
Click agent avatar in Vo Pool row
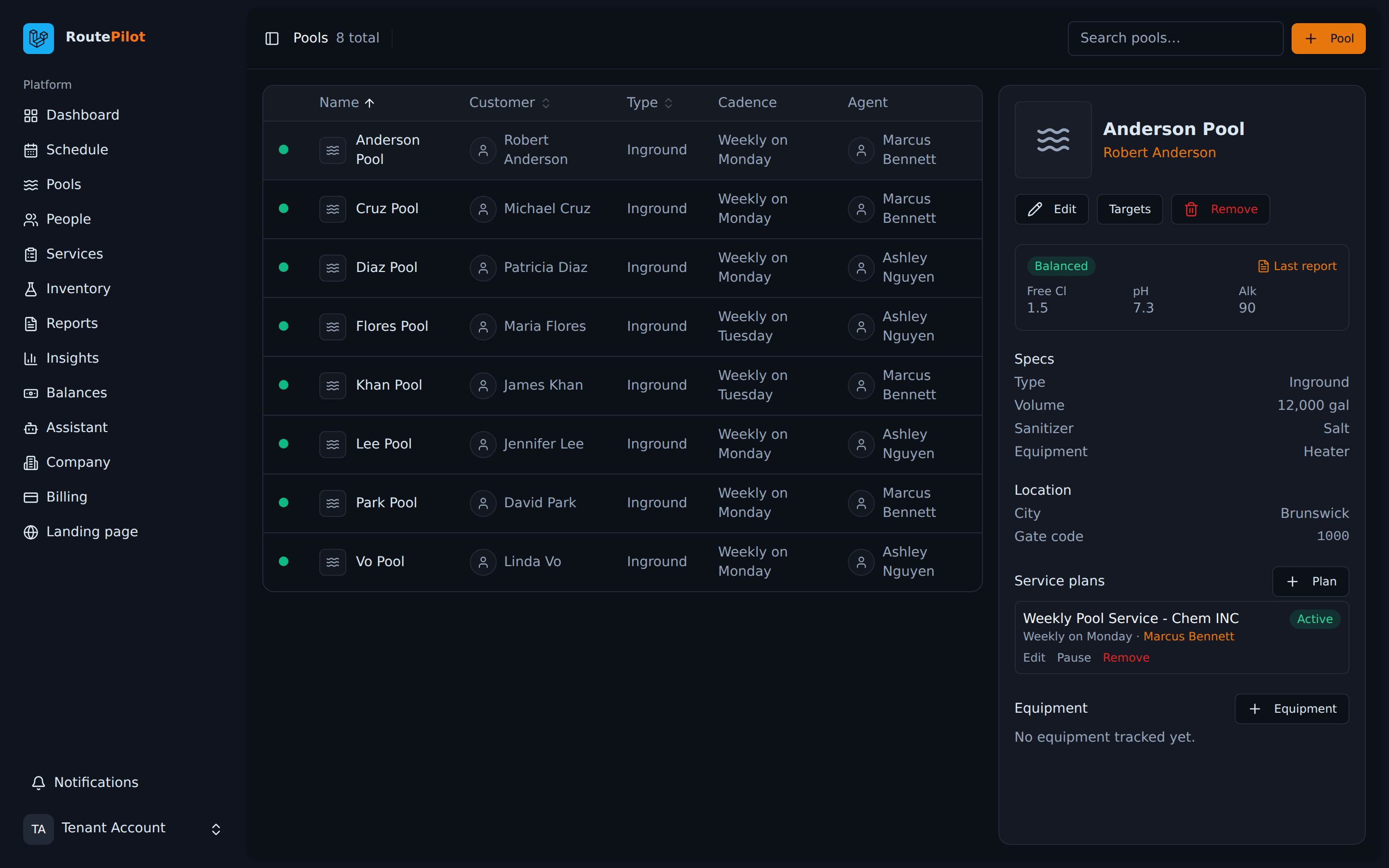[861, 562]
